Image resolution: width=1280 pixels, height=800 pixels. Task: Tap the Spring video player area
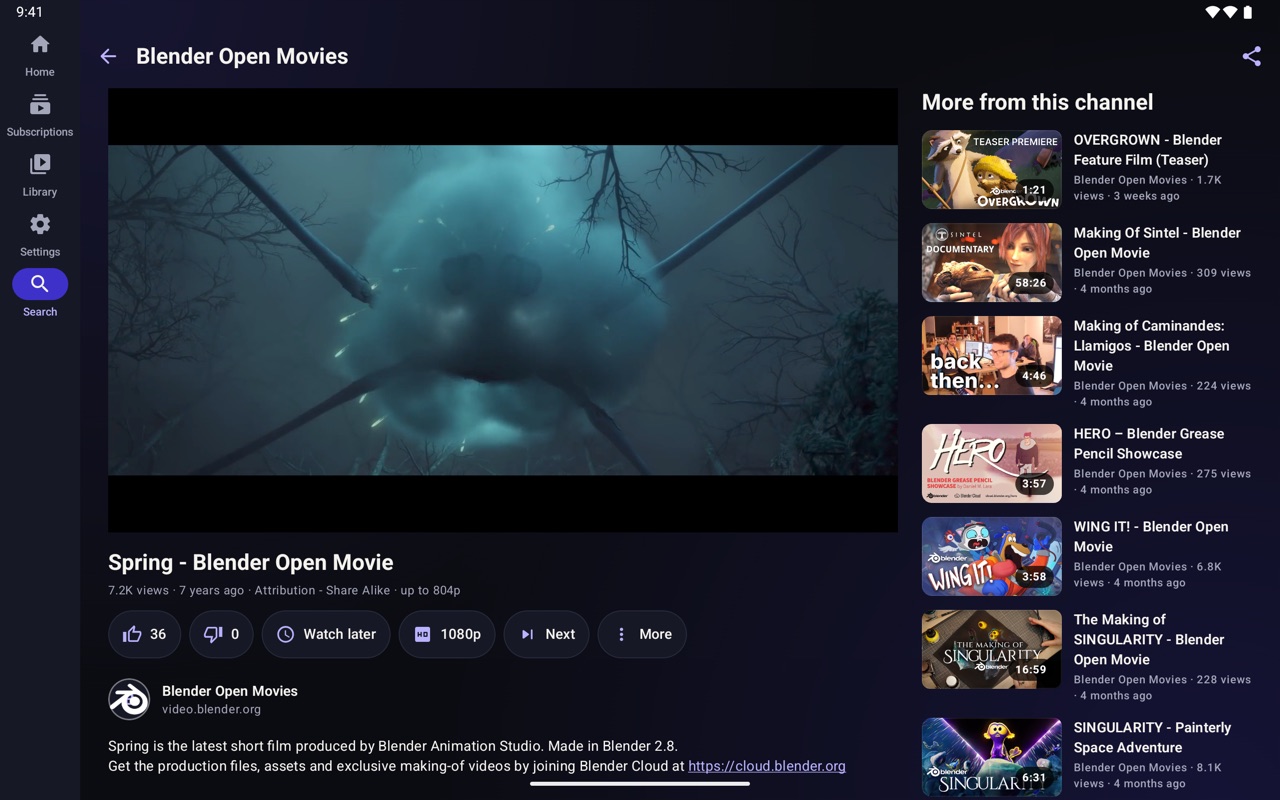(x=502, y=310)
